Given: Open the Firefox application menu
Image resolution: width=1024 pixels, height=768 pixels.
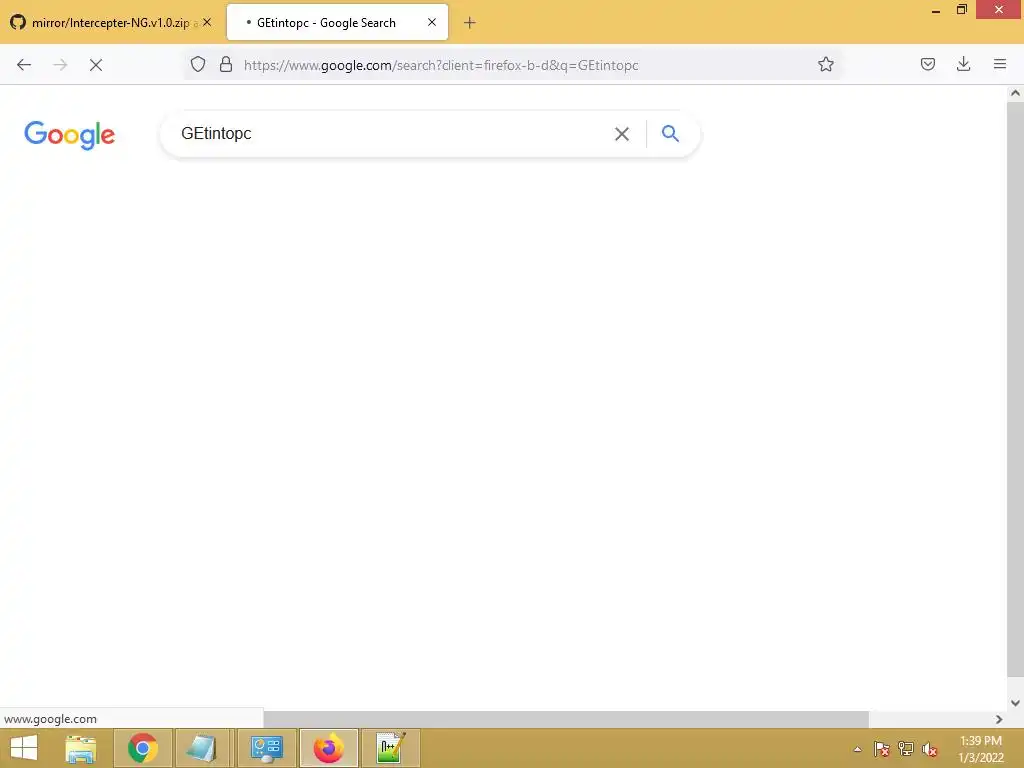Looking at the screenshot, I should point(999,64).
